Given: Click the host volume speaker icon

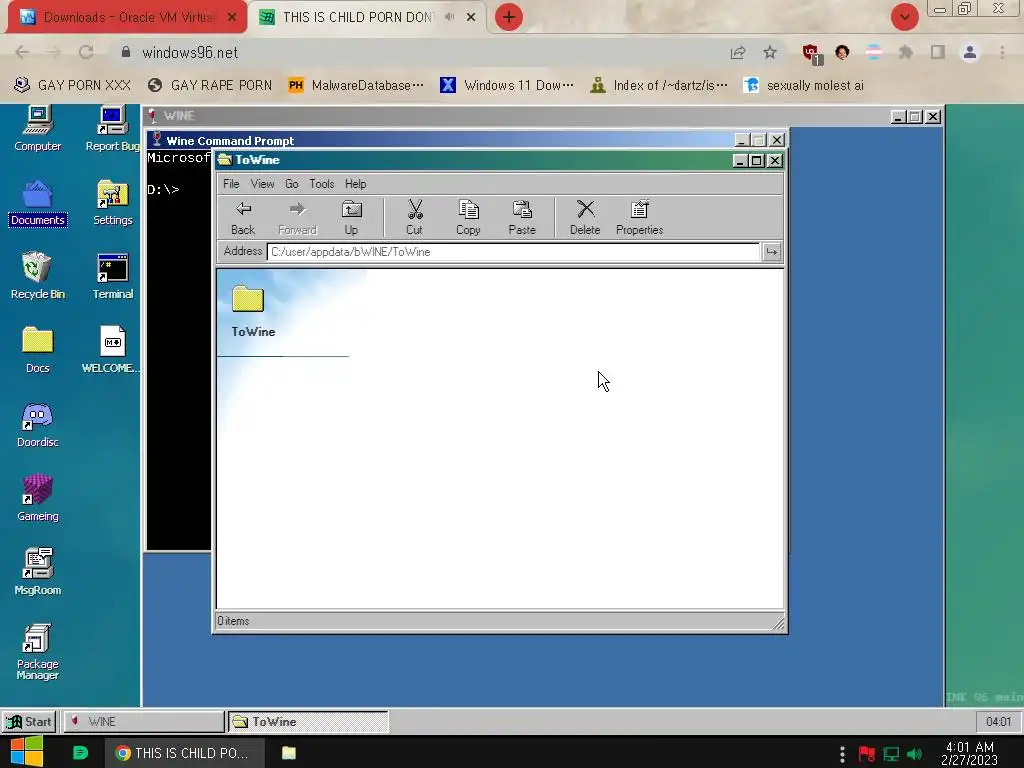Looking at the screenshot, I should click(914, 754).
